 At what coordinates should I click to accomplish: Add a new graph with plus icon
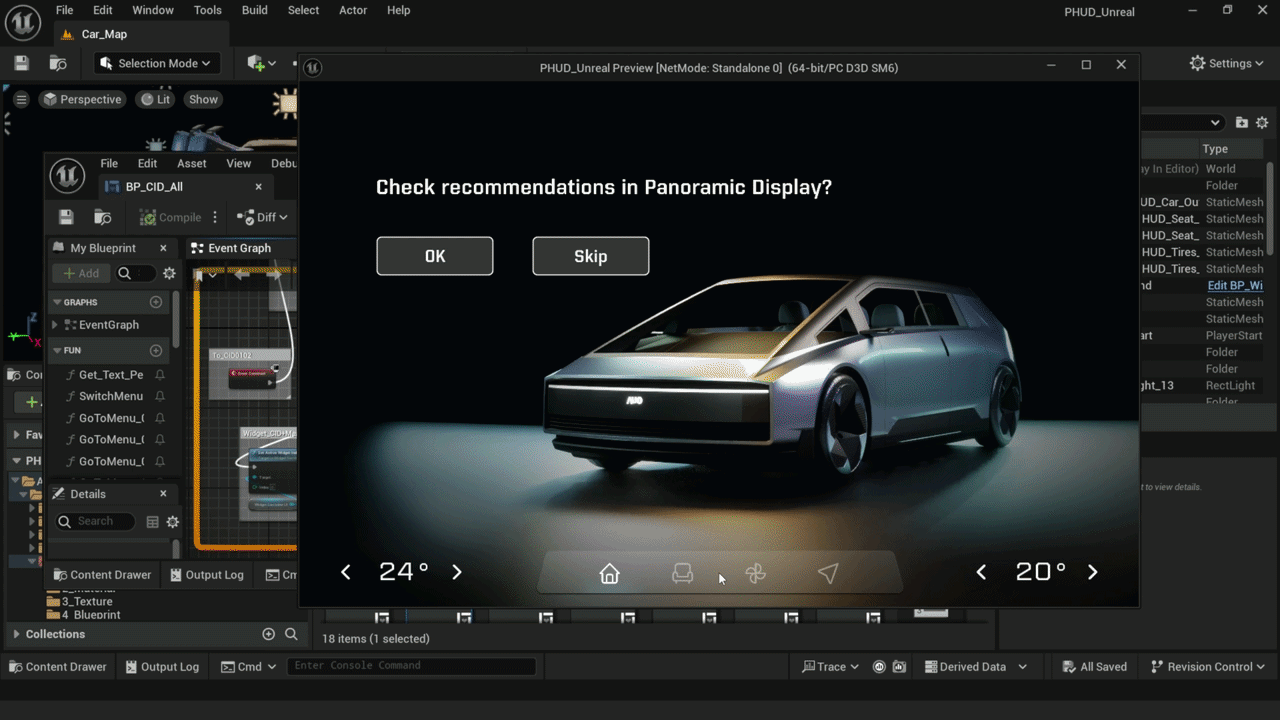point(155,302)
